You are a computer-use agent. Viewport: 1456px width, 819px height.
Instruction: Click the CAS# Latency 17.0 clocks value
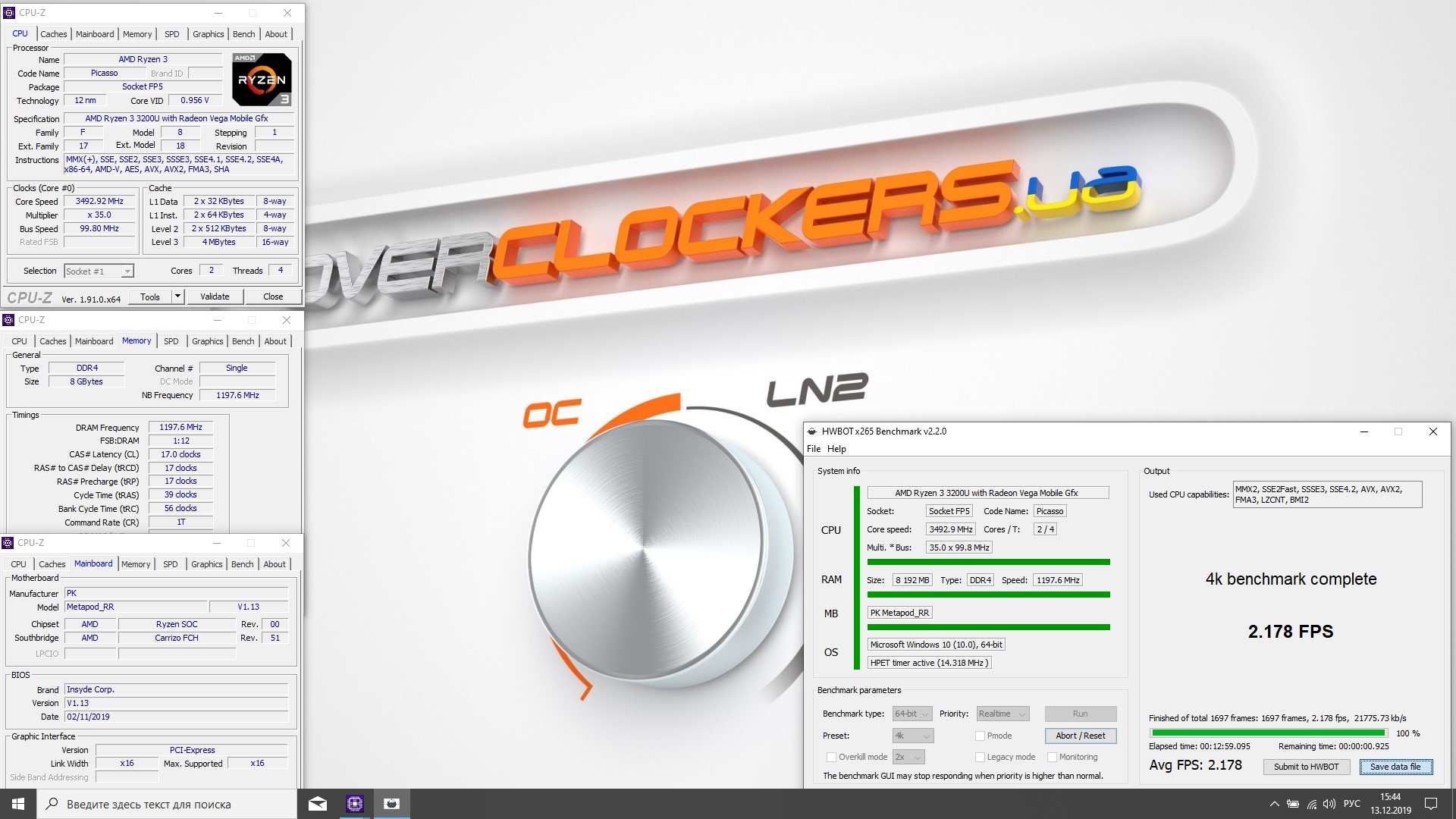[180, 455]
